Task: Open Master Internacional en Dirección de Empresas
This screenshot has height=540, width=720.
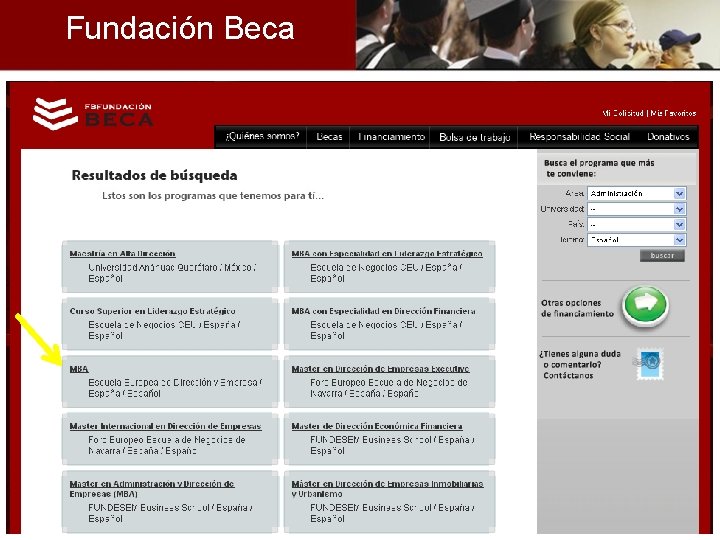Action: [165, 427]
